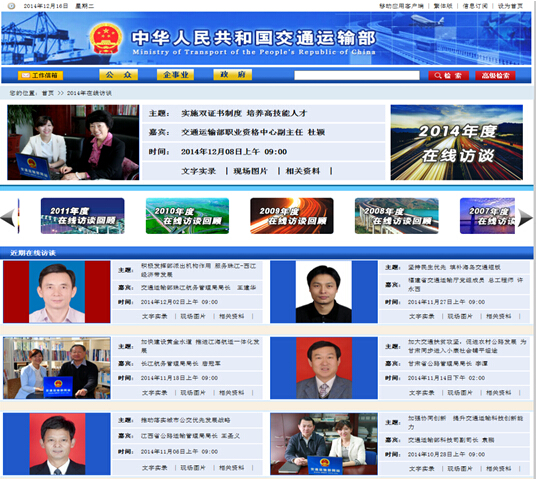
Task: Open 相关资料 for 2014年10月28日 interview
Action: pyautogui.click(x=498, y=468)
